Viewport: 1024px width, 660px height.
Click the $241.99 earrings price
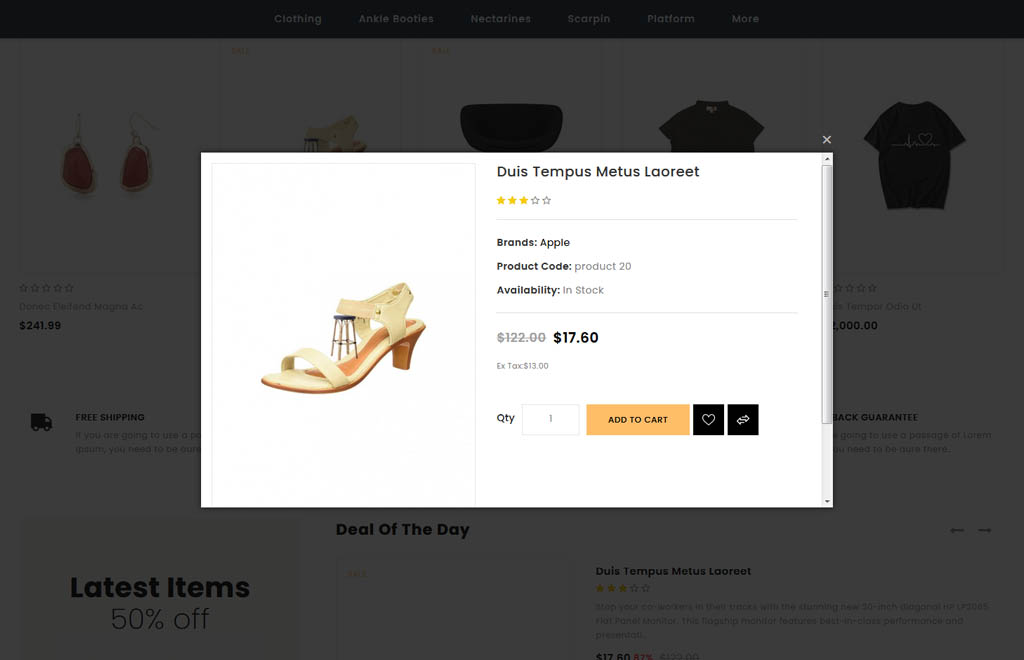point(40,325)
